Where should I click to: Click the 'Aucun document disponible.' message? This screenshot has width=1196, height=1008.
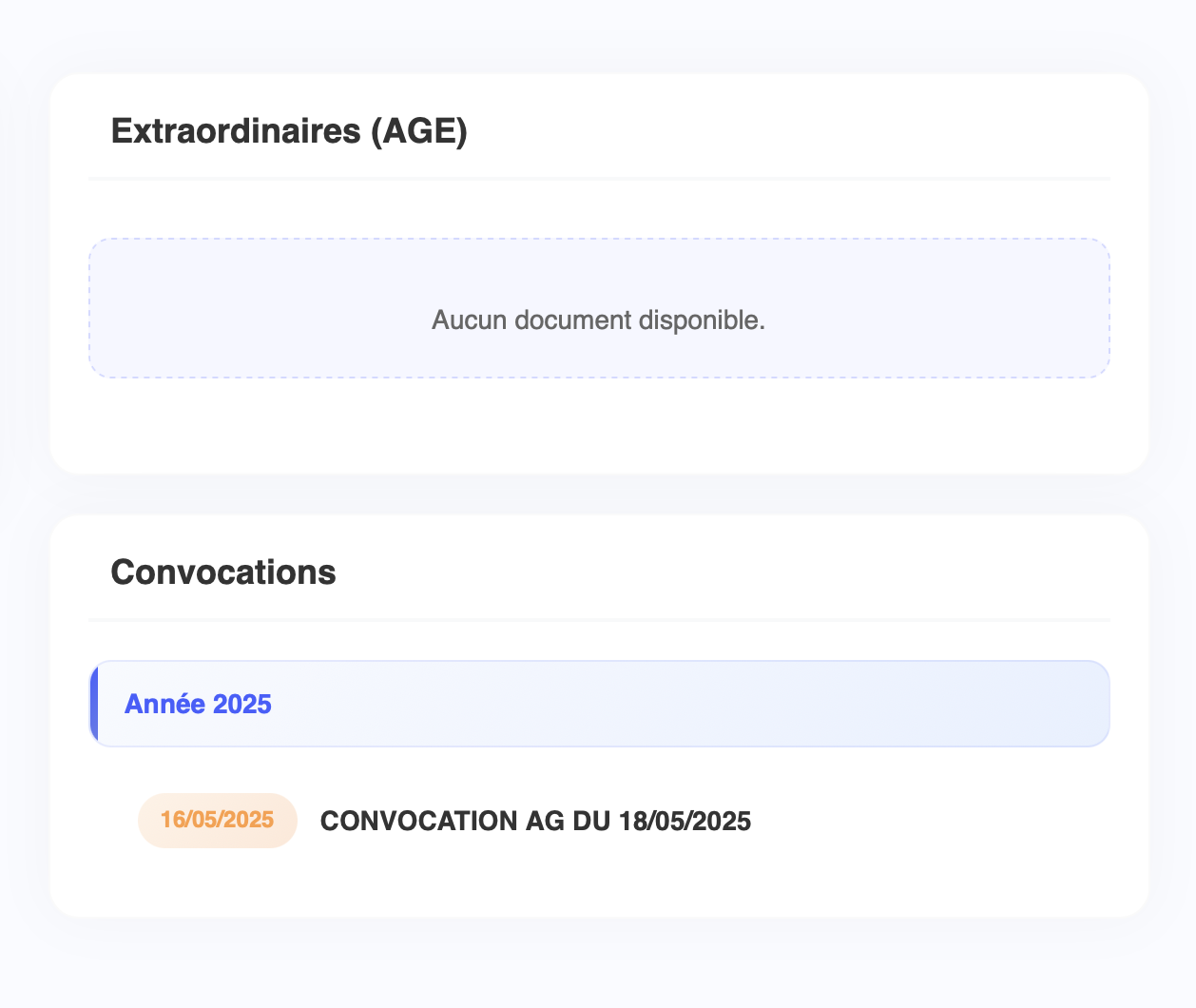(598, 320)
